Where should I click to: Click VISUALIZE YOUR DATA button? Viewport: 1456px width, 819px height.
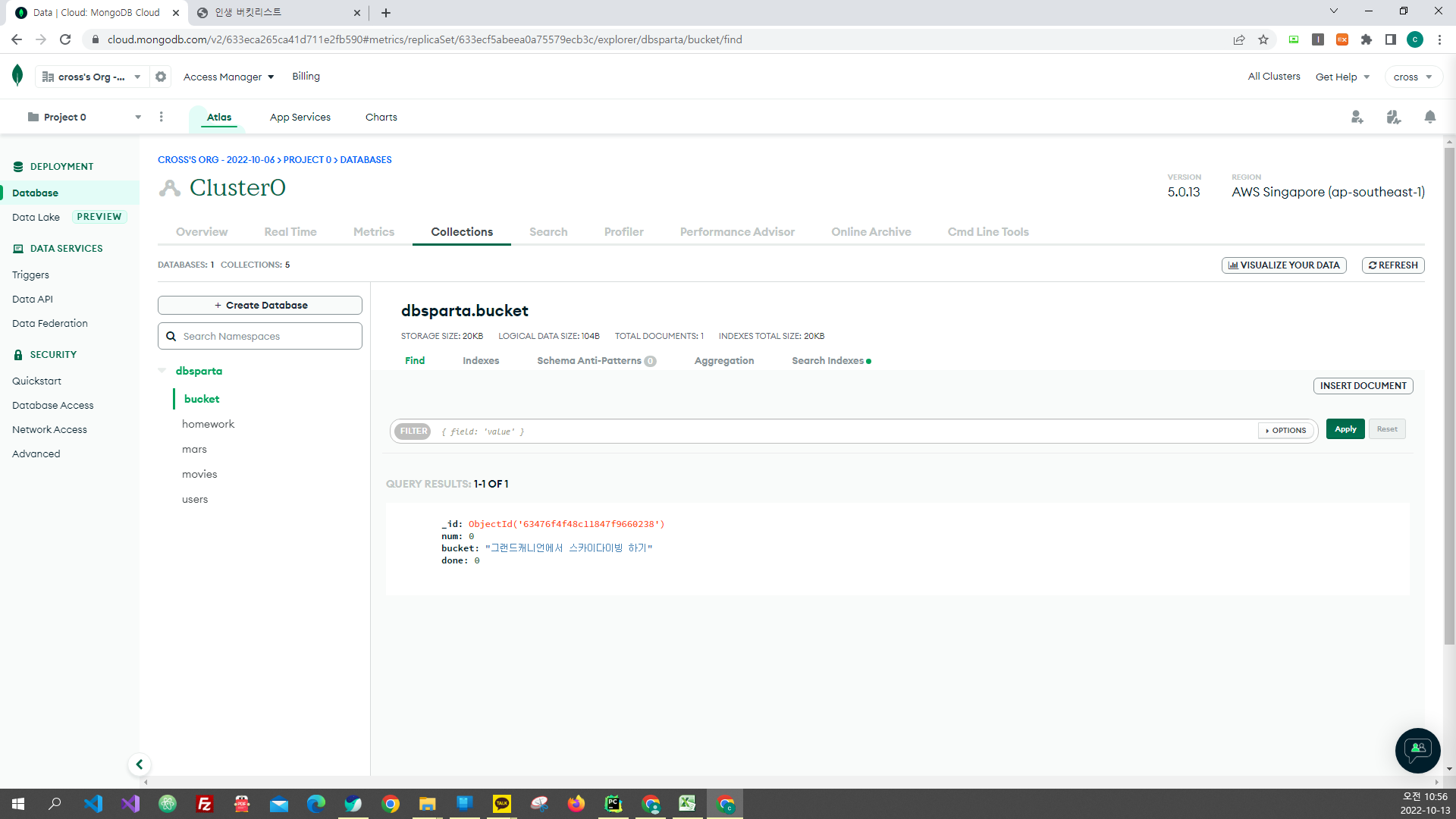point(1284,265)
